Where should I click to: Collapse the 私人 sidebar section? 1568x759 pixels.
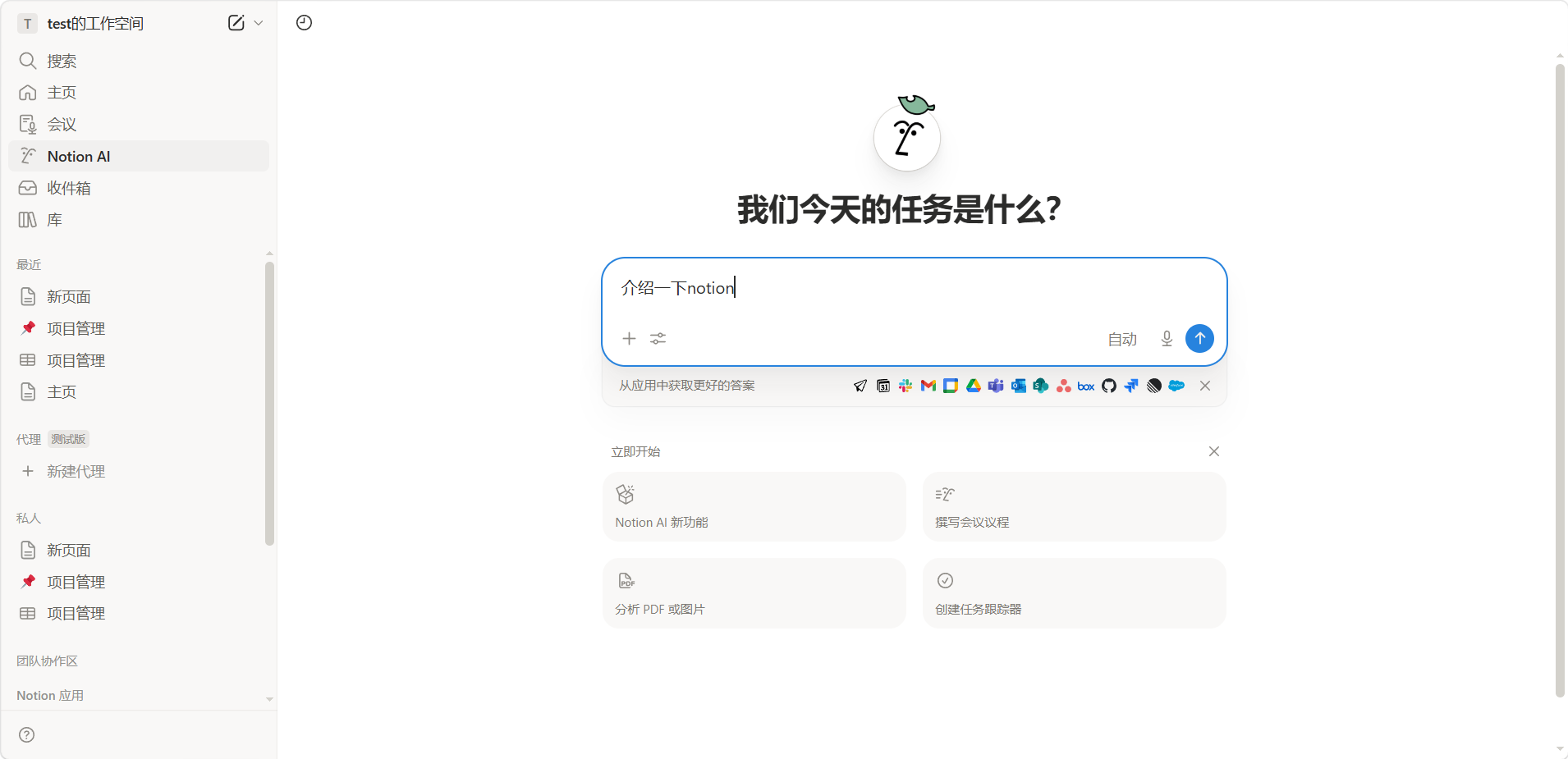coord(29,518)
